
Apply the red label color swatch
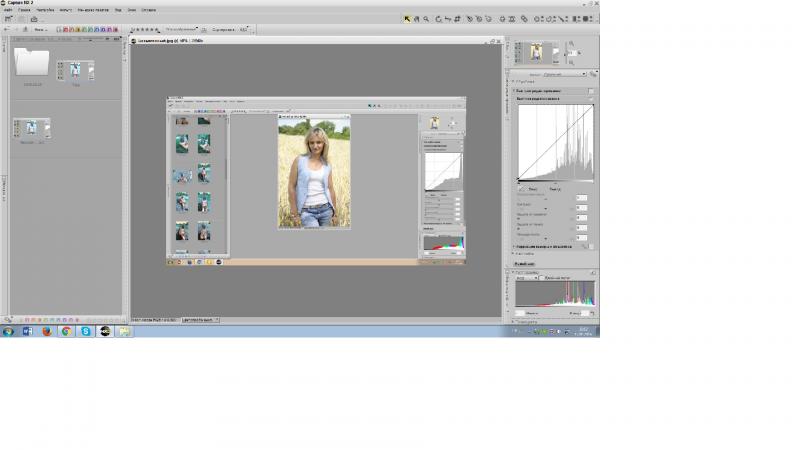65,30
